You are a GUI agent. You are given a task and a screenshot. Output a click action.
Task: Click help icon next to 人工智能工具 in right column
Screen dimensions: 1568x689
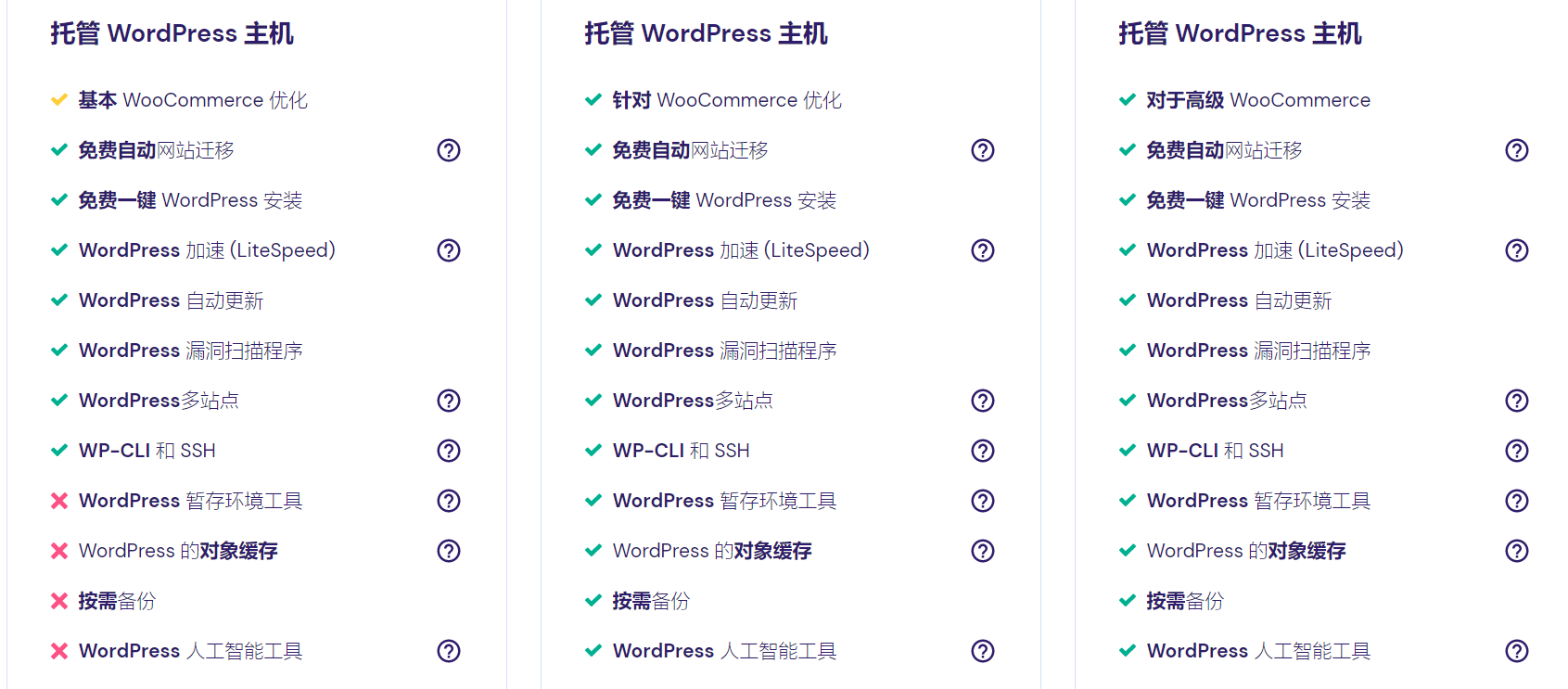click(1517, 651)
